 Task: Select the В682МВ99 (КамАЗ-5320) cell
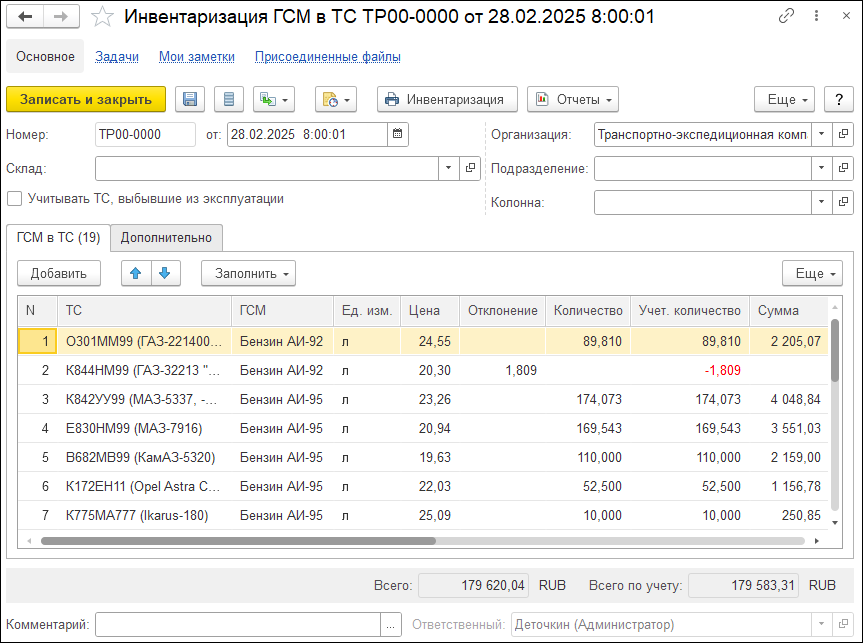(144, 457)
